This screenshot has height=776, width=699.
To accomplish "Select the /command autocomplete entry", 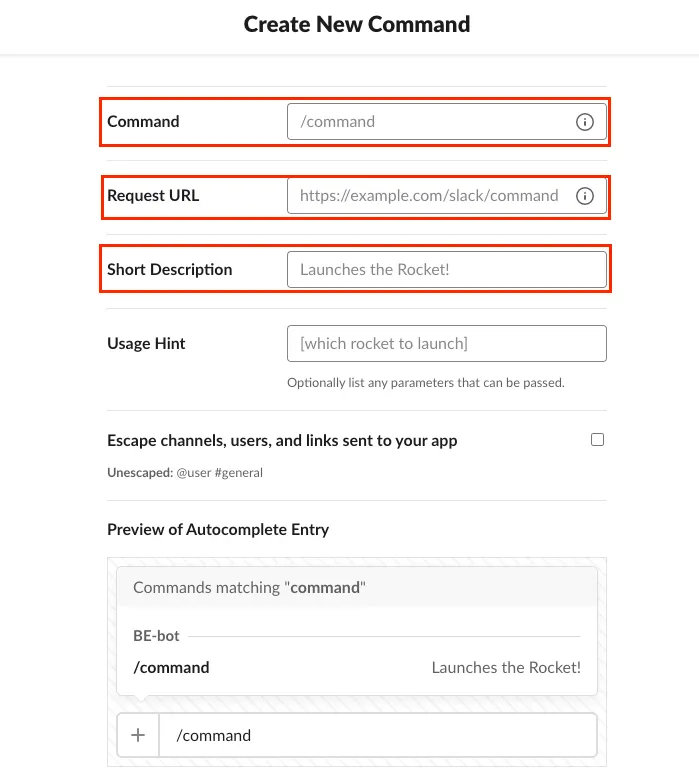I will [171, 668].
